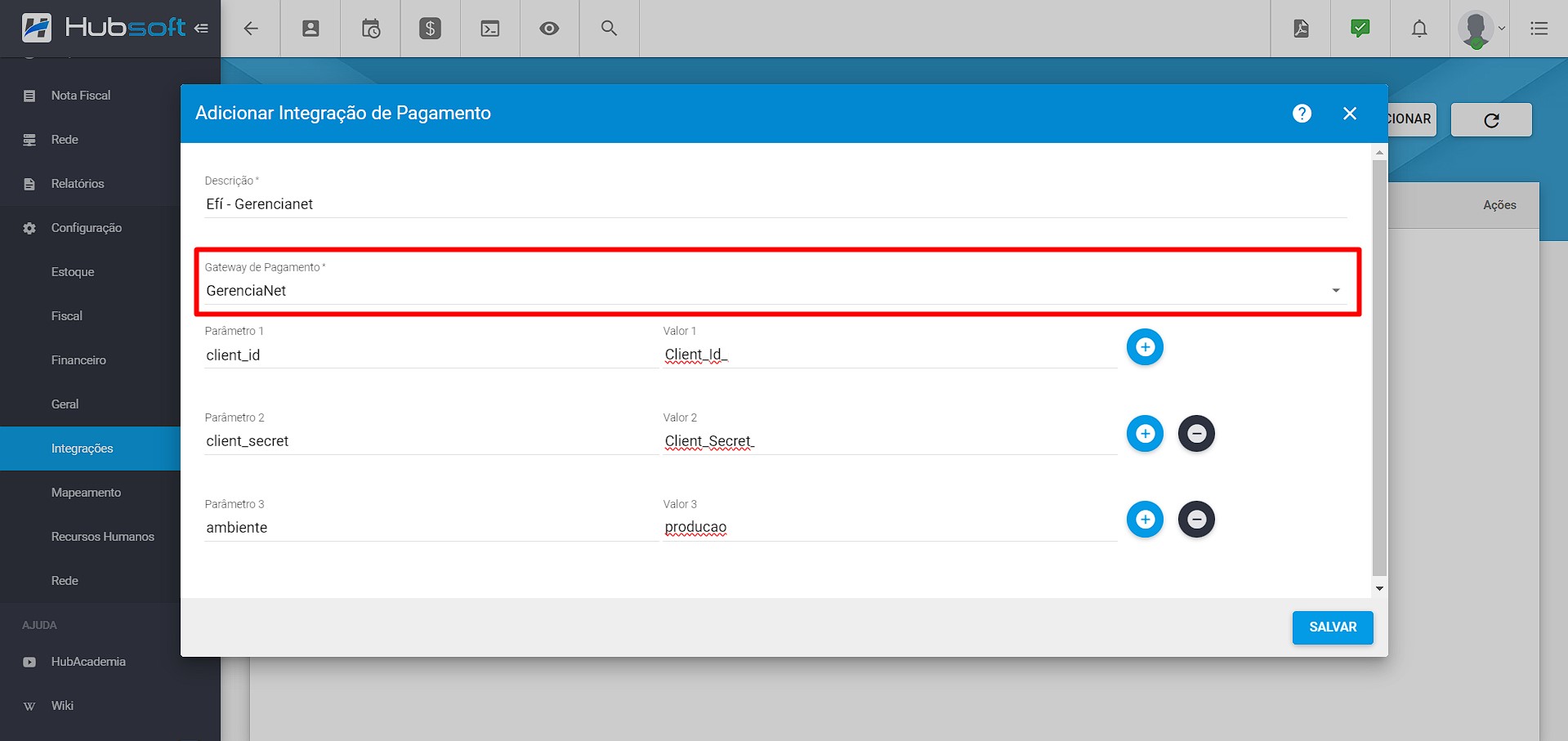Image resolution: width=1568 pixels, height=741 pixels.
Task: Open the list menu icon at top right
Action: pyautogui.click(x=1539, y=29)
